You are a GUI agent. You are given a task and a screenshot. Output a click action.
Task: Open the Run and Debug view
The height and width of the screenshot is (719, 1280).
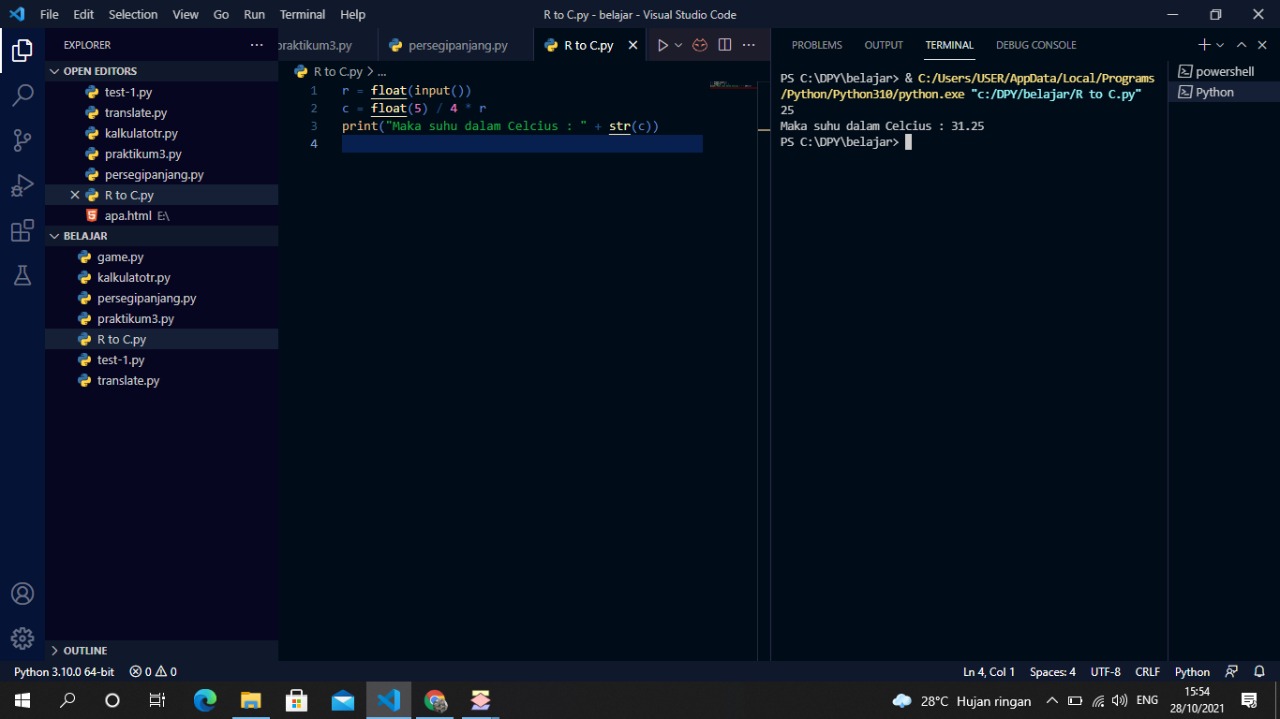pos(22,185)
